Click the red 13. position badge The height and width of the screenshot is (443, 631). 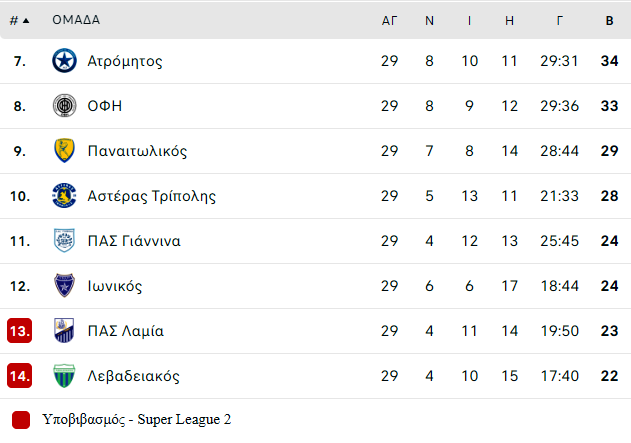pos(19,331)
